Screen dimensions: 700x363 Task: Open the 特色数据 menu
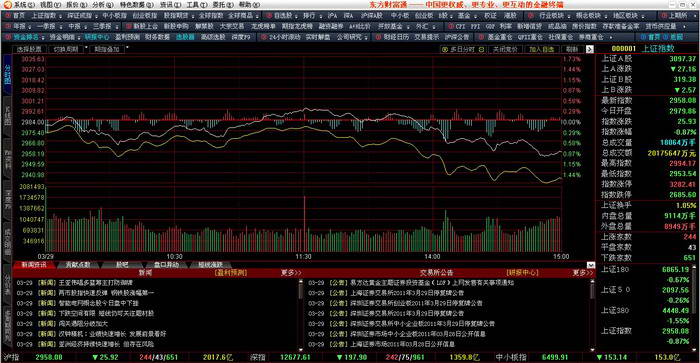pyautogui.click(x=136, y=4)
